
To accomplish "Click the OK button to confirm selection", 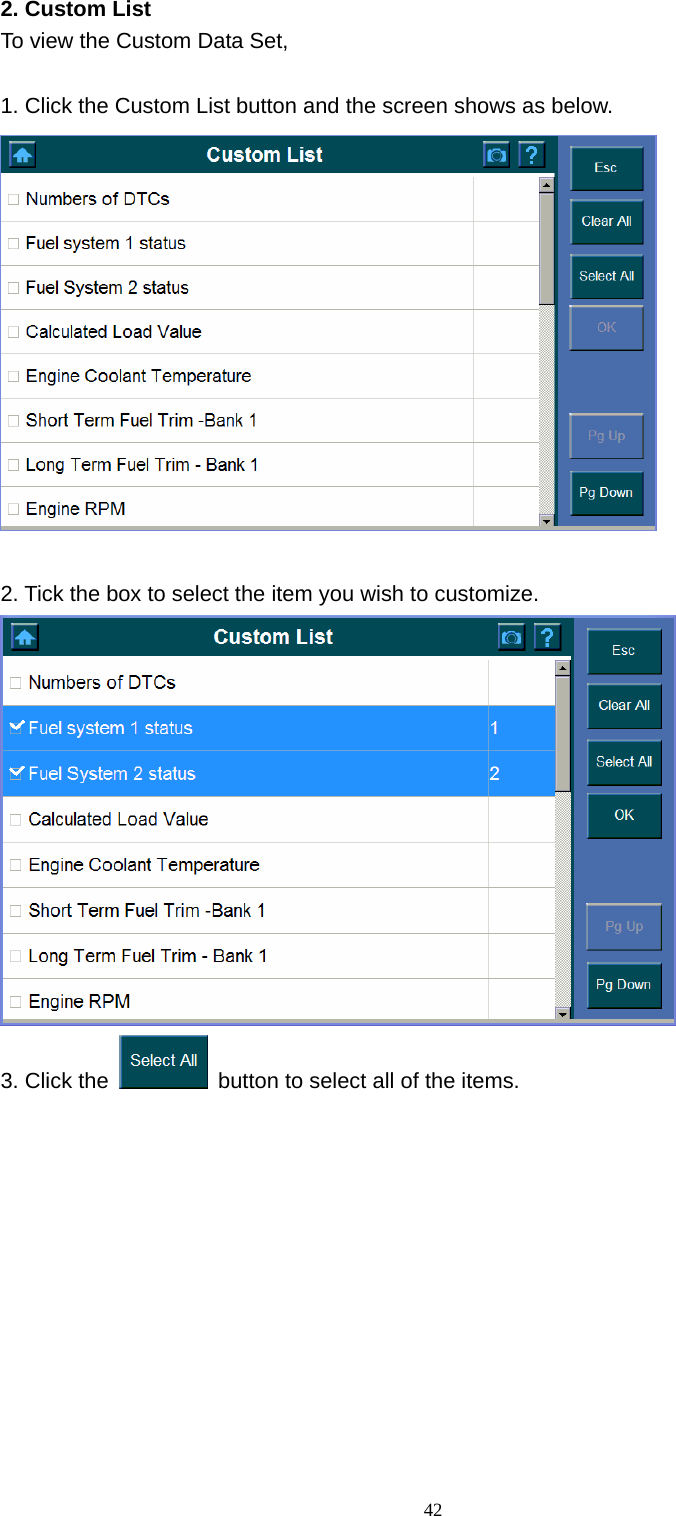I will [623, 815].
